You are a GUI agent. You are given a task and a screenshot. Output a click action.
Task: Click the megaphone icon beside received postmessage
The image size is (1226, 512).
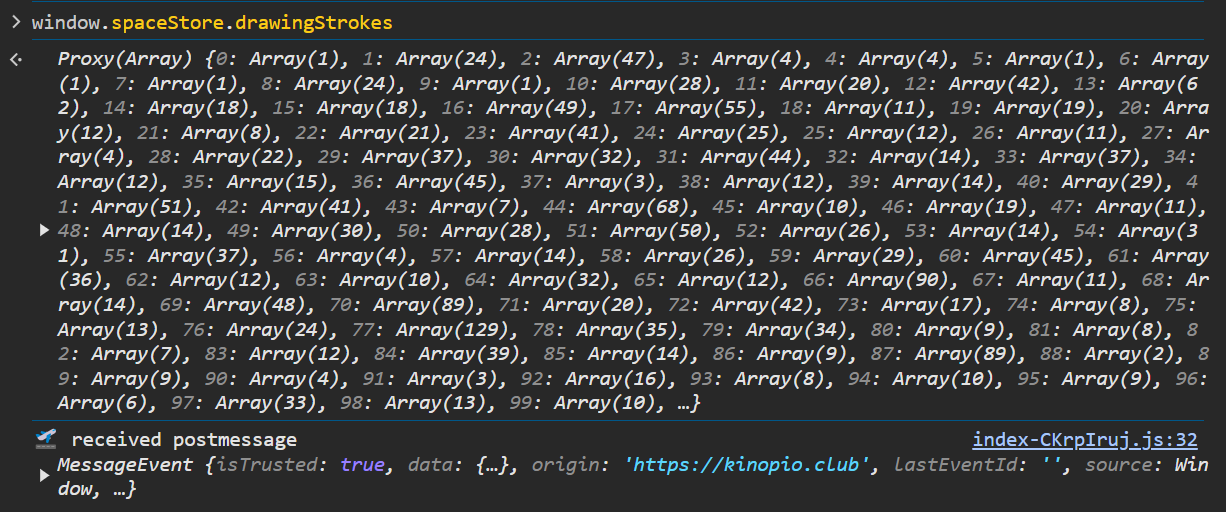point(44,439)
